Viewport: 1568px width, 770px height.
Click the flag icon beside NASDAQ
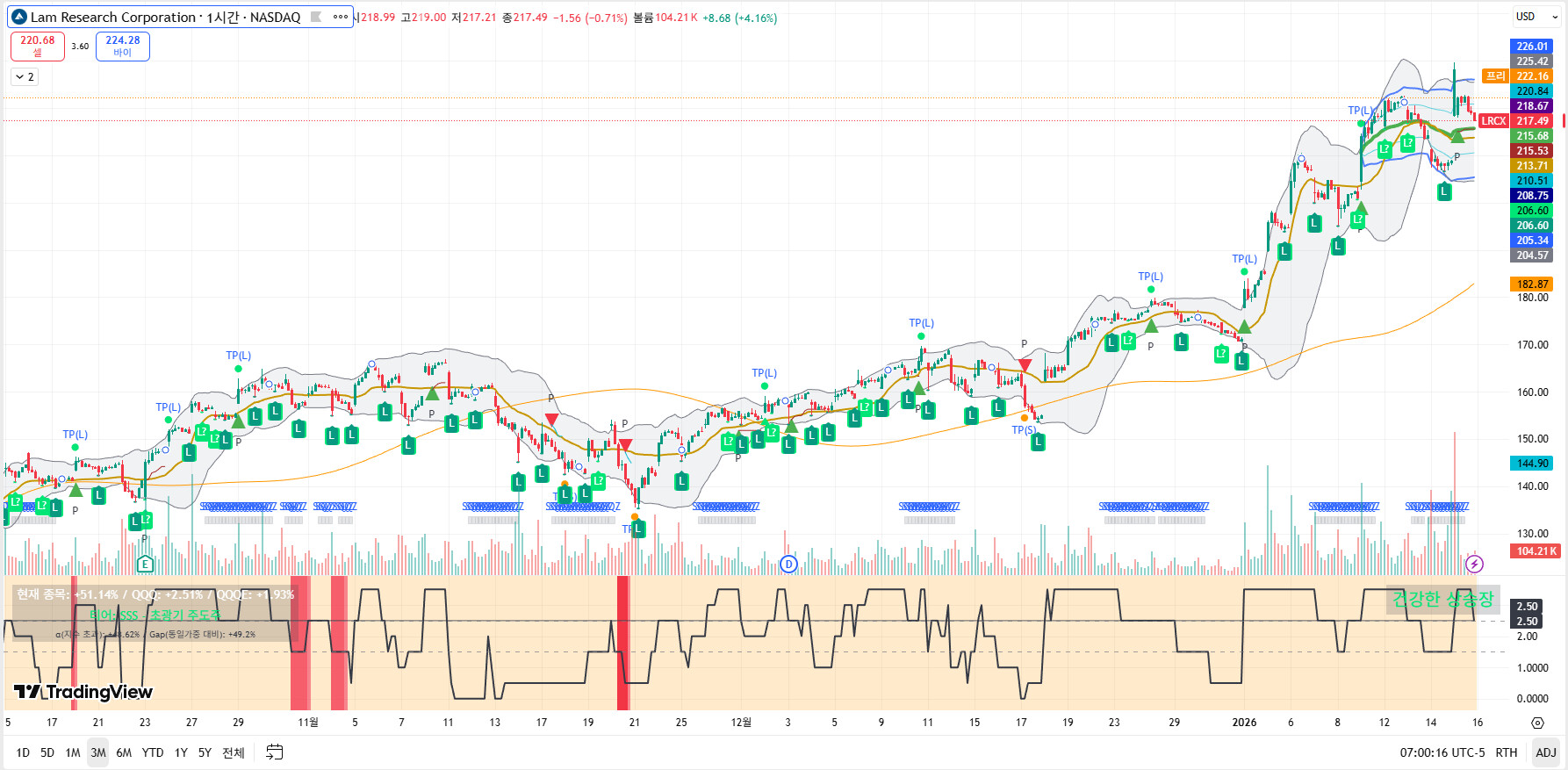pyautogui.click(x=316, y=17)
